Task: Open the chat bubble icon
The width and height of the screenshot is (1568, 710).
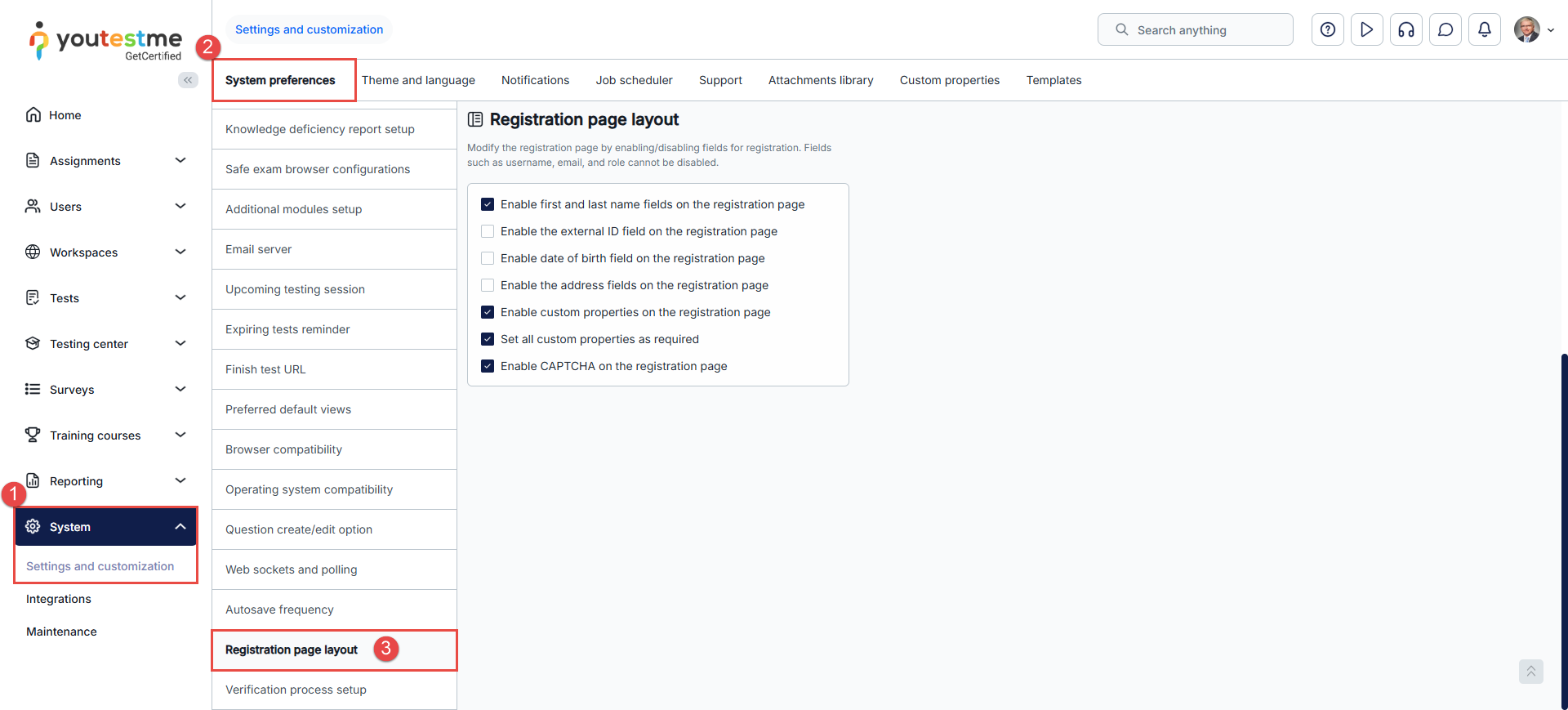Action: click(1445, 30)
